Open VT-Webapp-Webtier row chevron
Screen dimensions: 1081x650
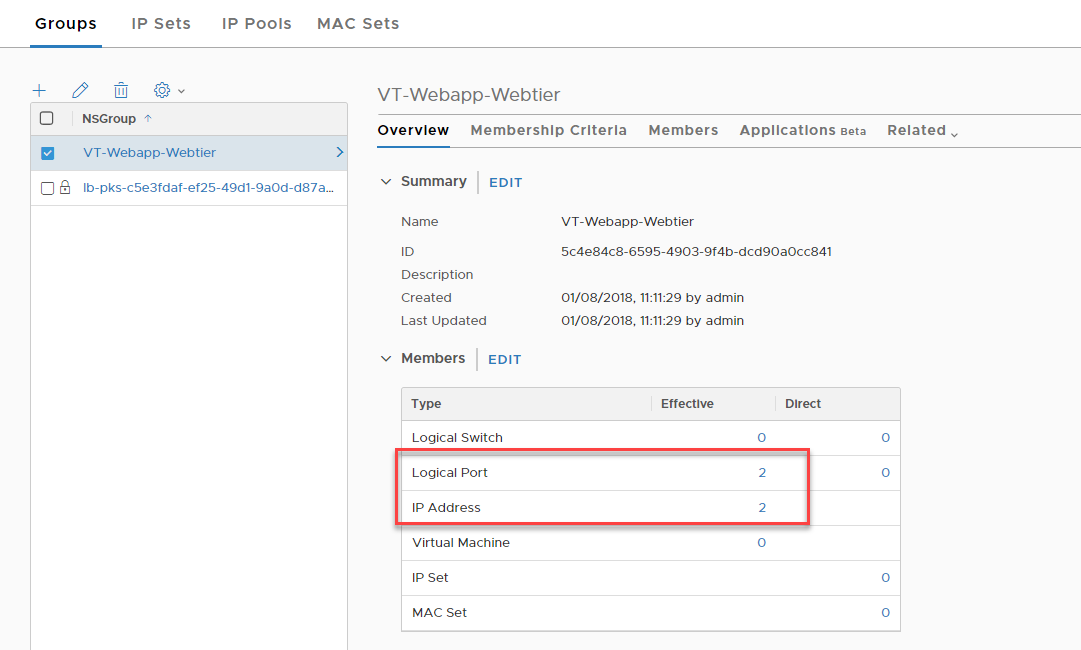(339, 152)
